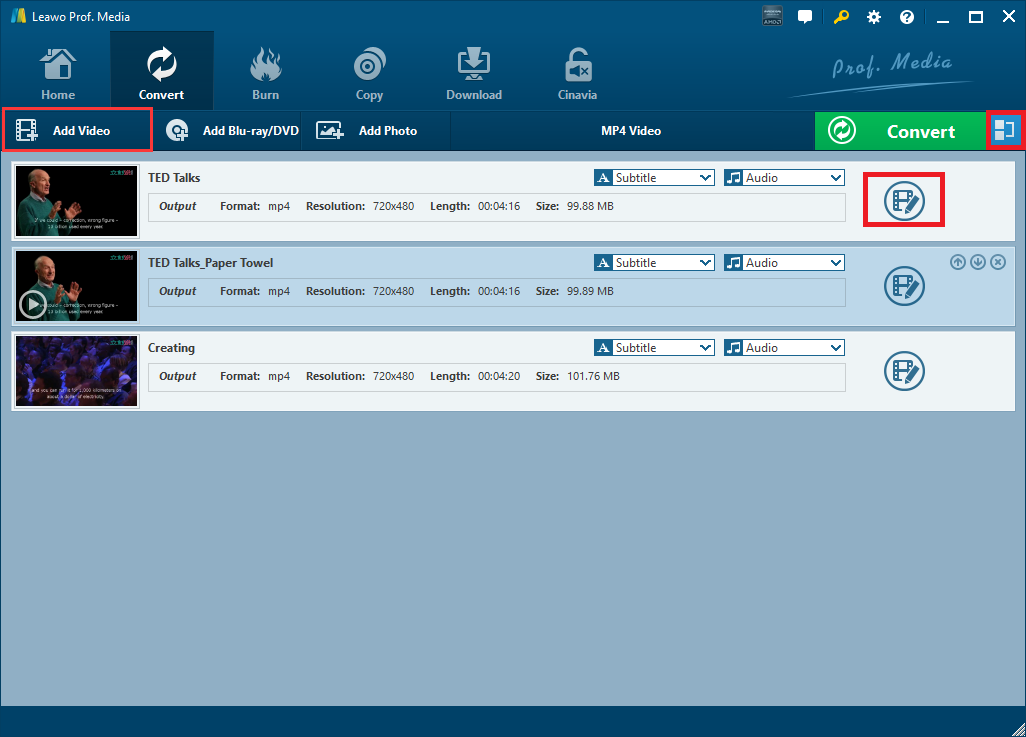The height and width of the screenshot is (737, 1026).
Task: Move TED Talks_Paper Towel down in list
Action: click(978, 262)
